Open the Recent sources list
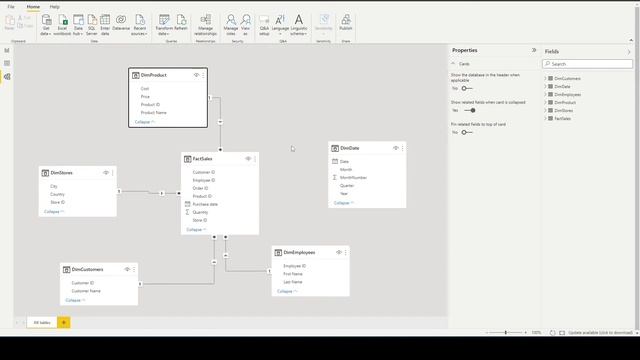This screenshot has width=640, height=360. [x=139, y=24]
